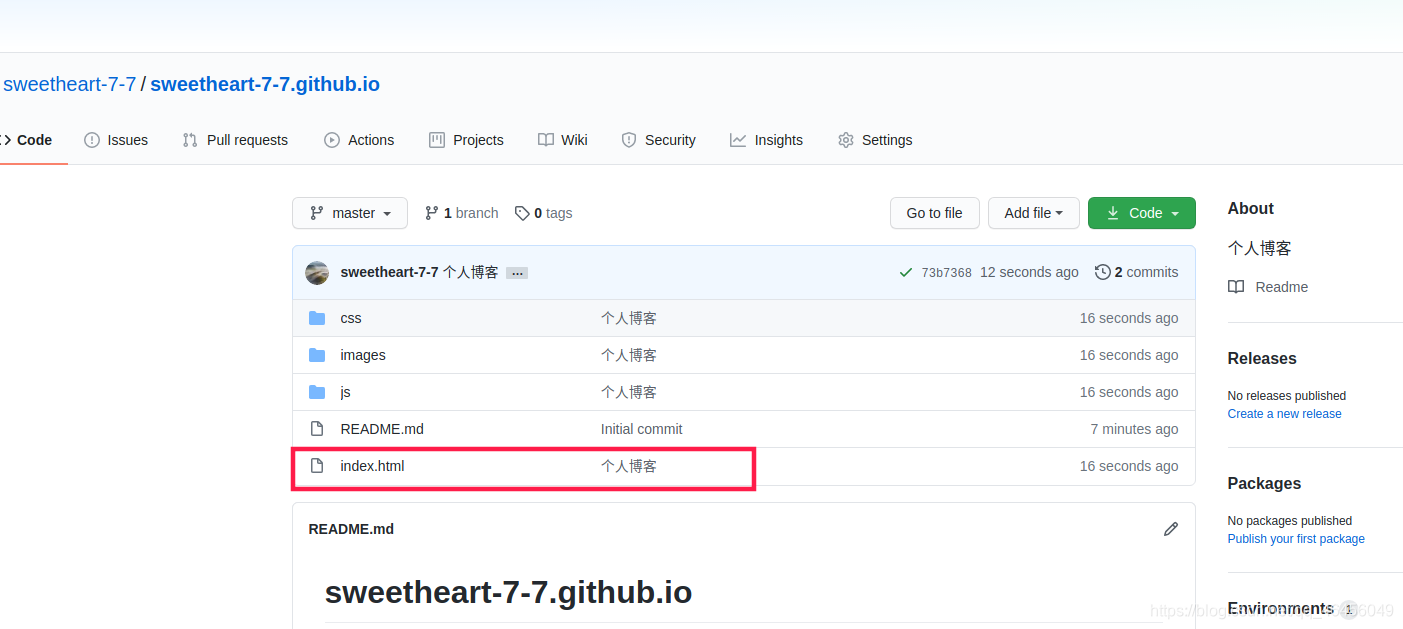
Task: Switch to the Wiki tab
Action: pyautogui.click(x=563, y=140)
